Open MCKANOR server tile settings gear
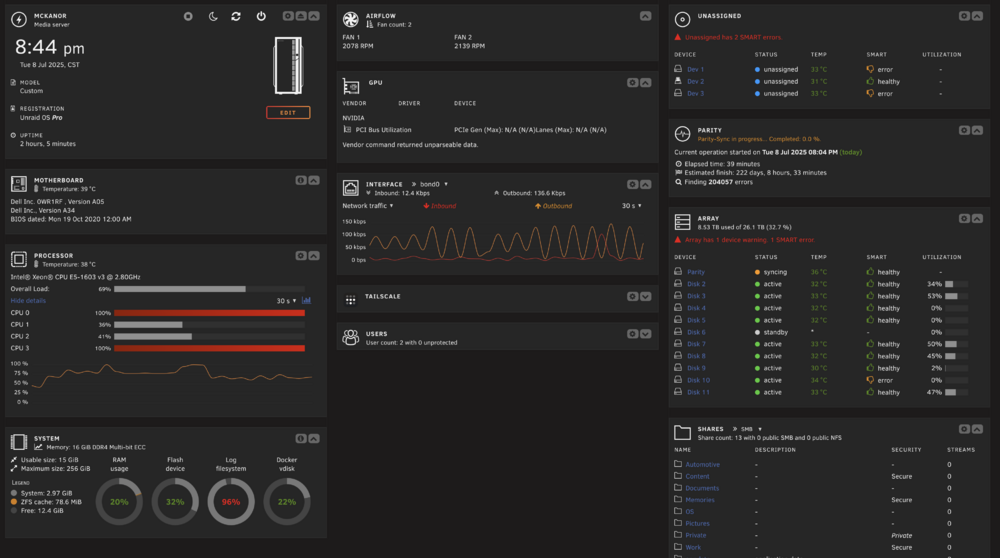The height and width of the screenshot is (558, 1000). click(x=288, y=16)
